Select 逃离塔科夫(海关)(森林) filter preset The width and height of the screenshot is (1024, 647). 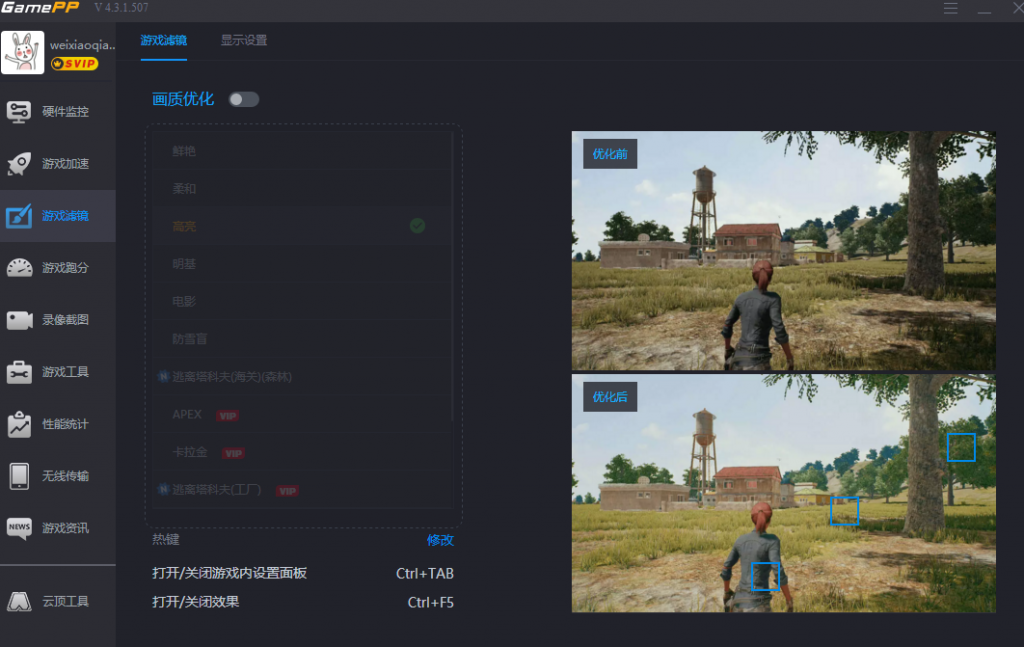pos(303,377)
